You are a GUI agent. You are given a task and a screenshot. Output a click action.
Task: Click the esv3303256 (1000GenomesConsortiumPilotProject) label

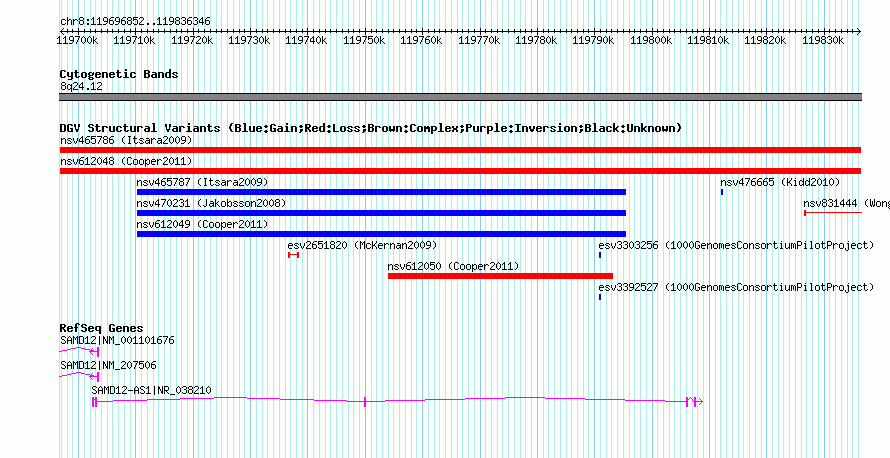tap(736, 245)
